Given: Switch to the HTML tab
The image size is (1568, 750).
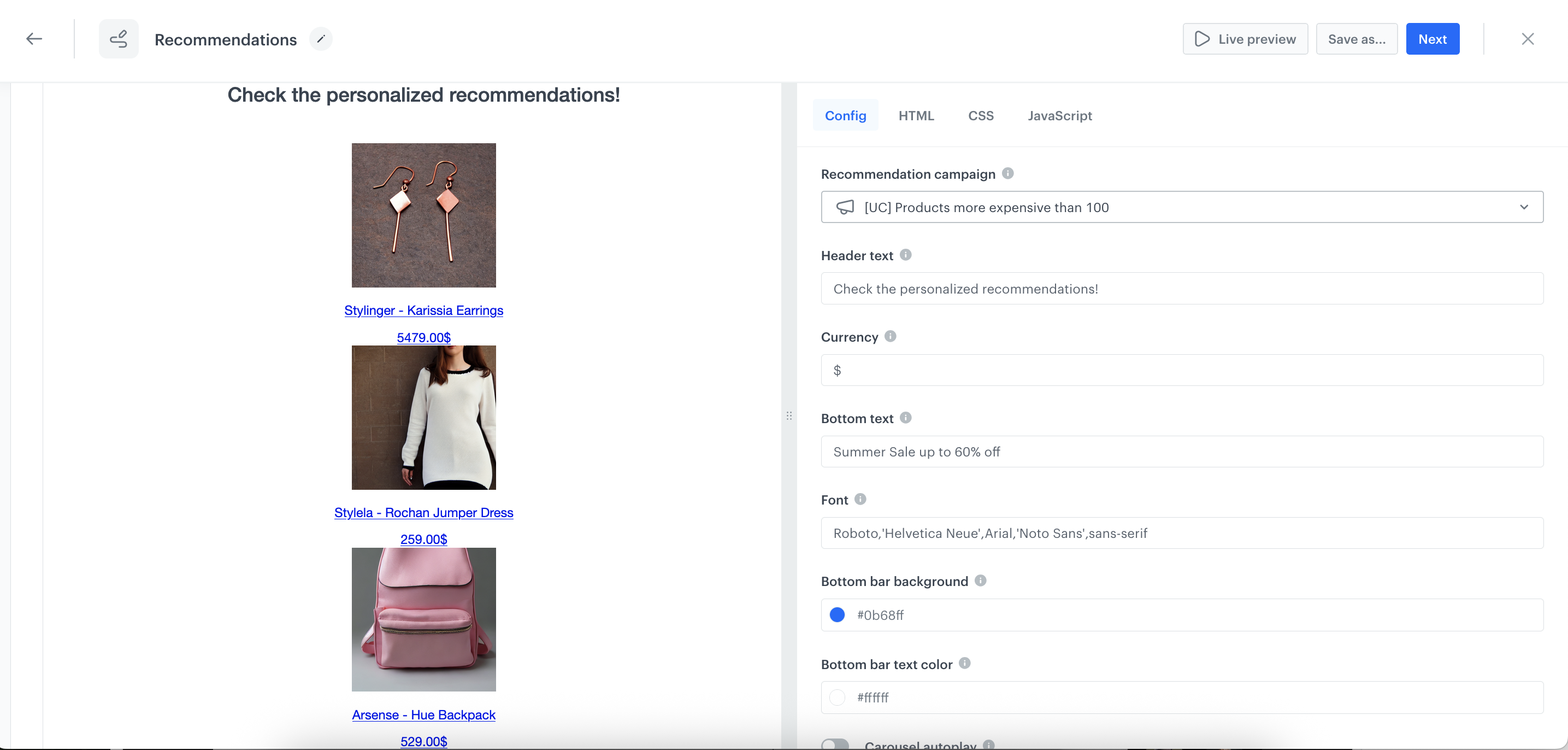Looking at the screenshot, I should pyautogui.click(x=916, y=115).
